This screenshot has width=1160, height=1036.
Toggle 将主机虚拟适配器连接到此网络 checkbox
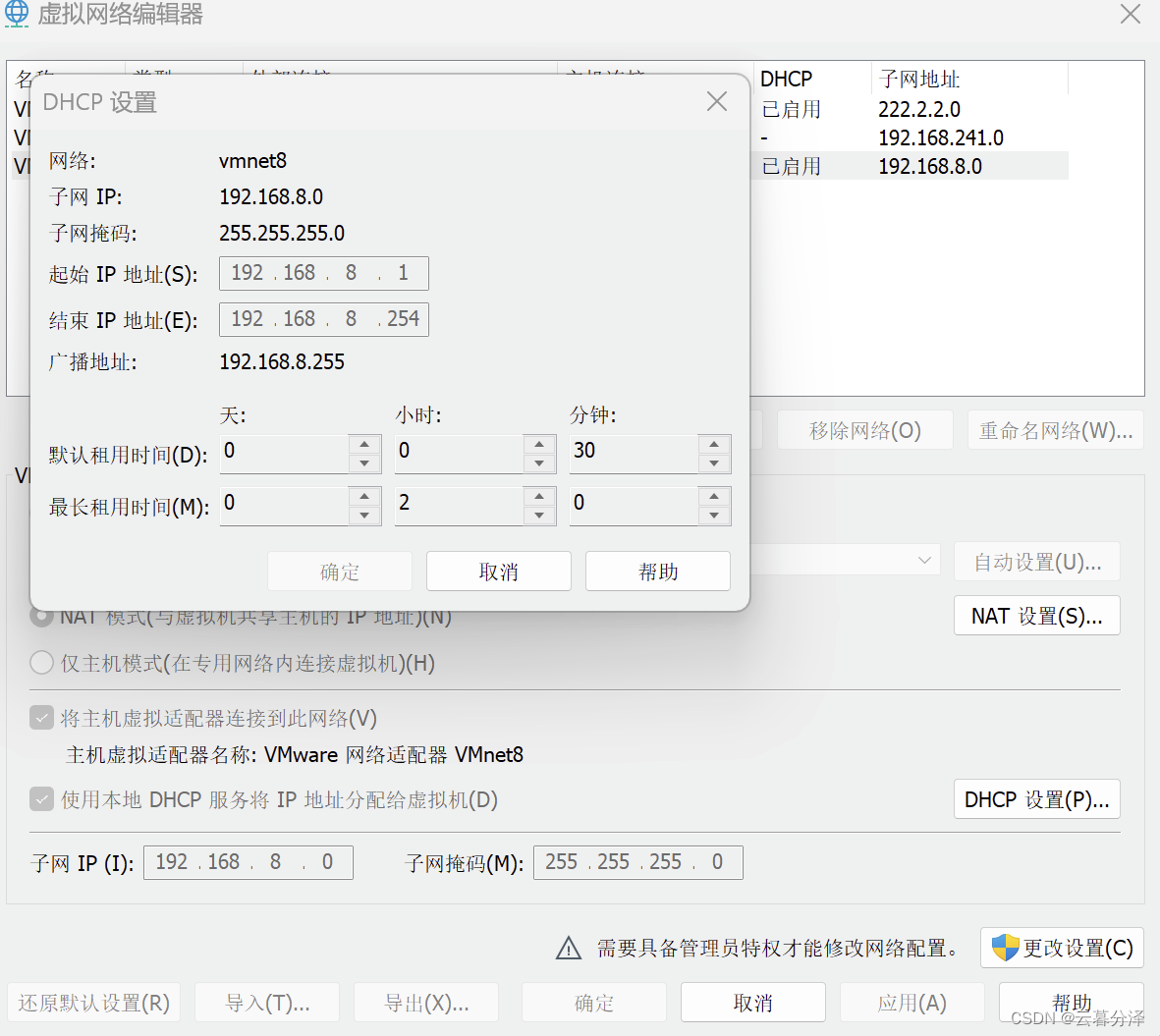(41, 718)
